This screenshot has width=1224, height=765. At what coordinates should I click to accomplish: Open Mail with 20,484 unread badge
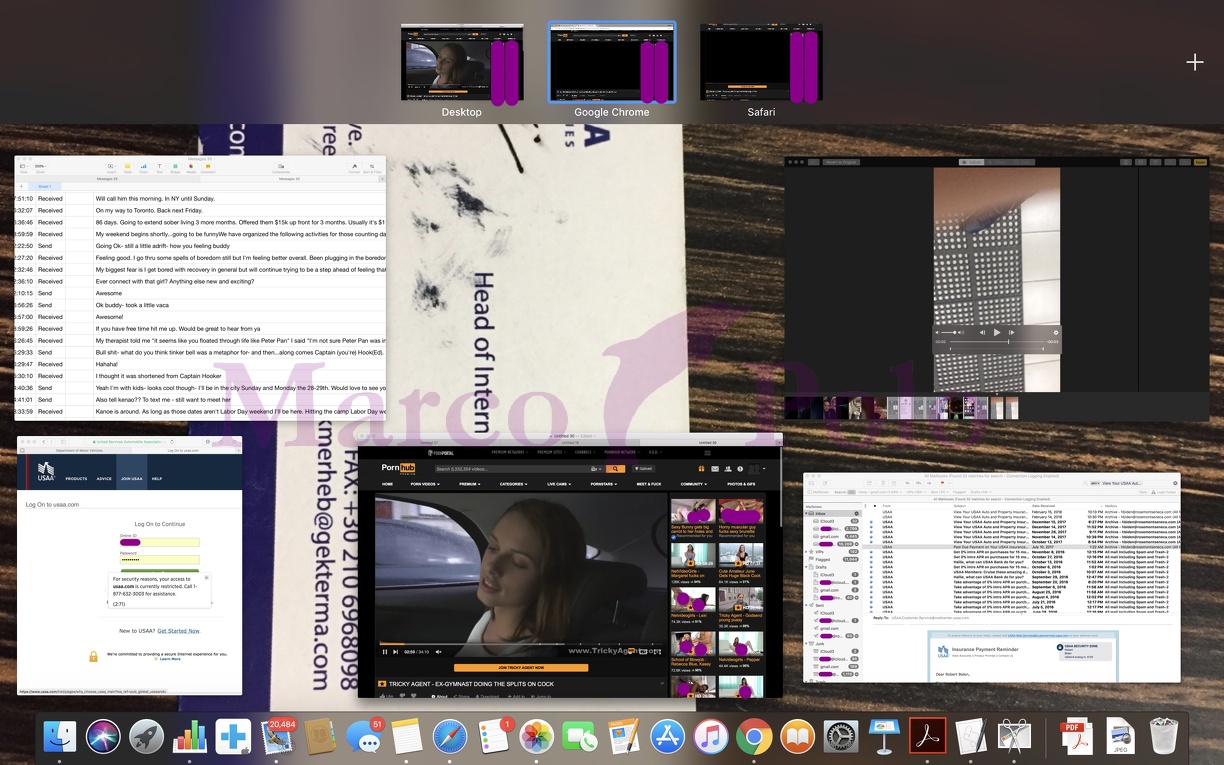pyautogui.click(x=277, y=738)
